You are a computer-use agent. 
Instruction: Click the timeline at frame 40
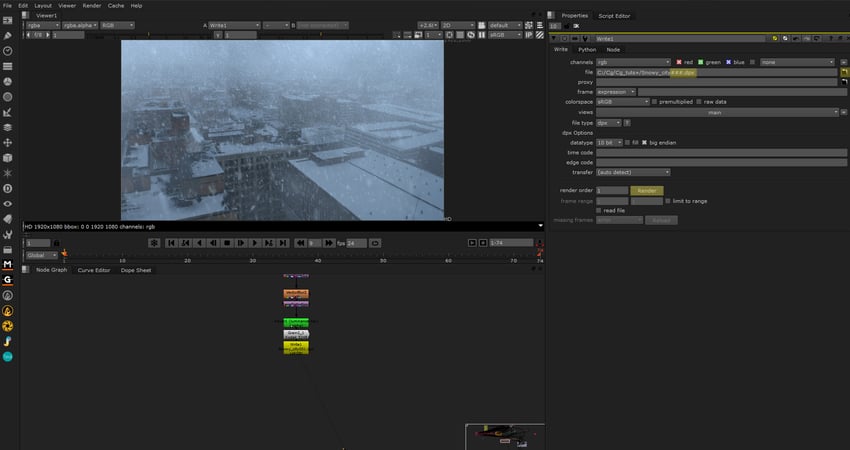click(x=318, y=257)
